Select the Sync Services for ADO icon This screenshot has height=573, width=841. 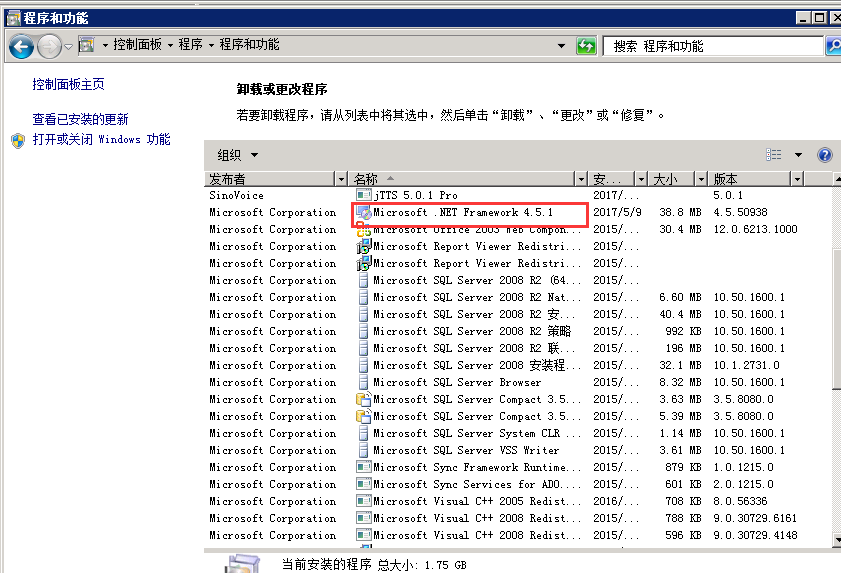pyautogui.click(x=364, y=484)
